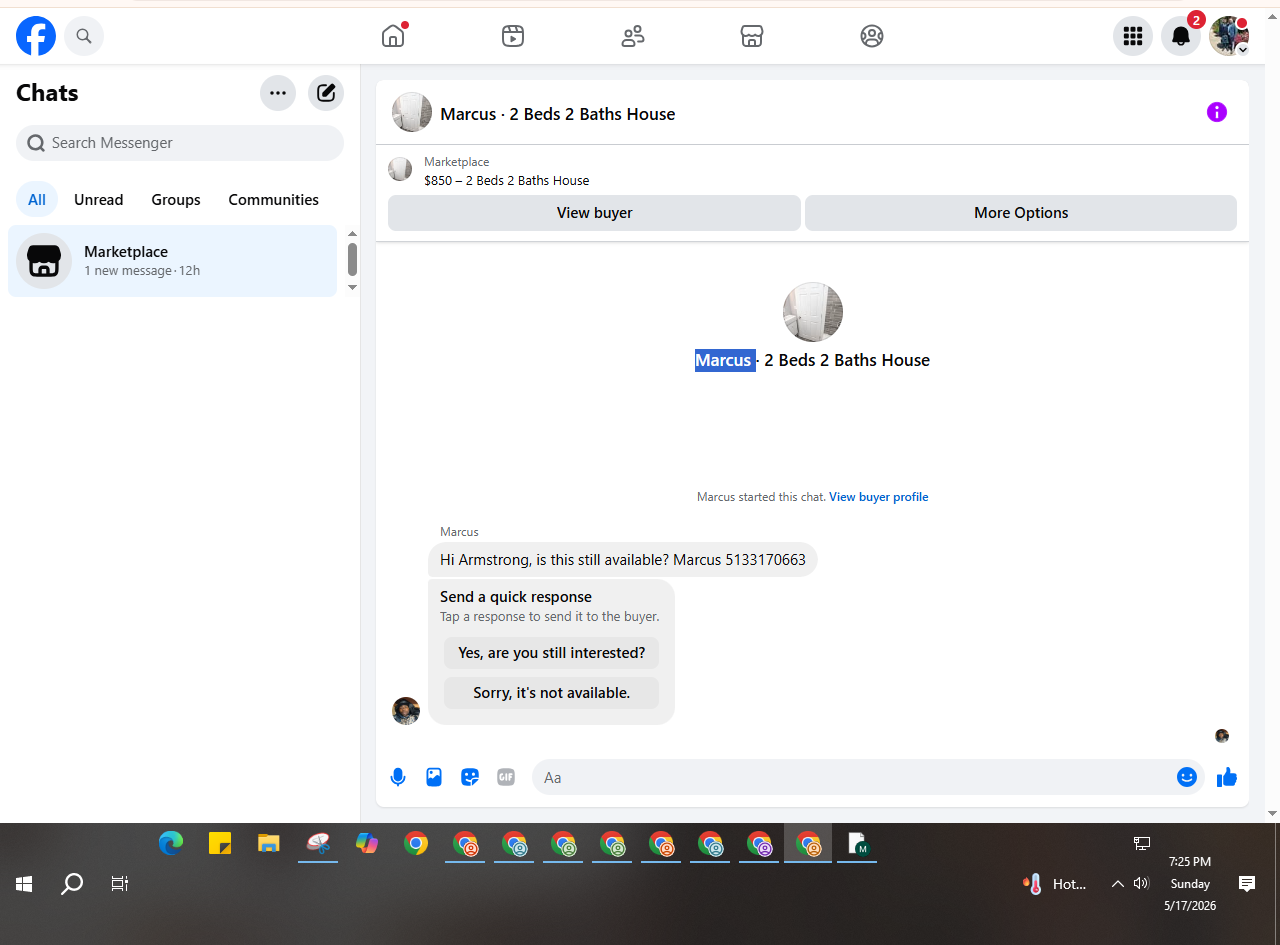Open the Video tab icon
The image size is (1280, 945).
tap(513, 36)
